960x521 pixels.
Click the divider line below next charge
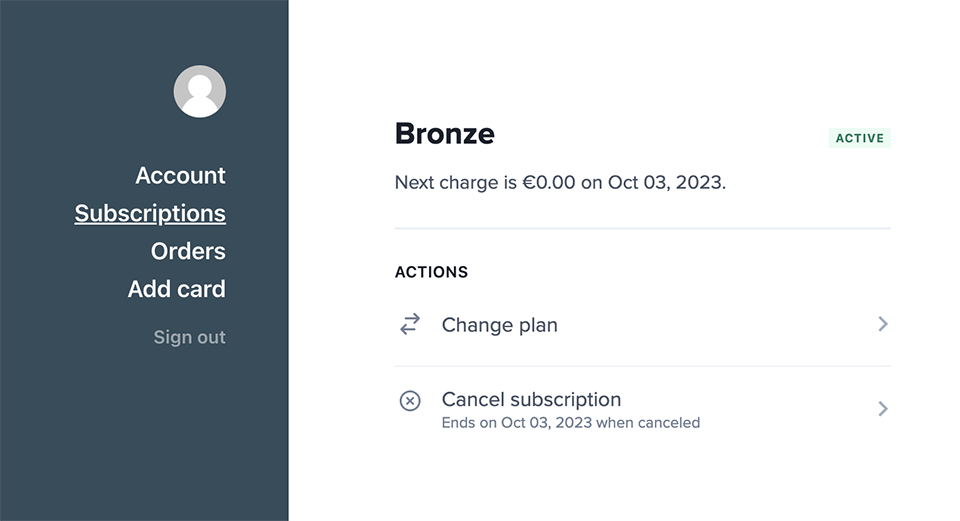coord(642,229)
